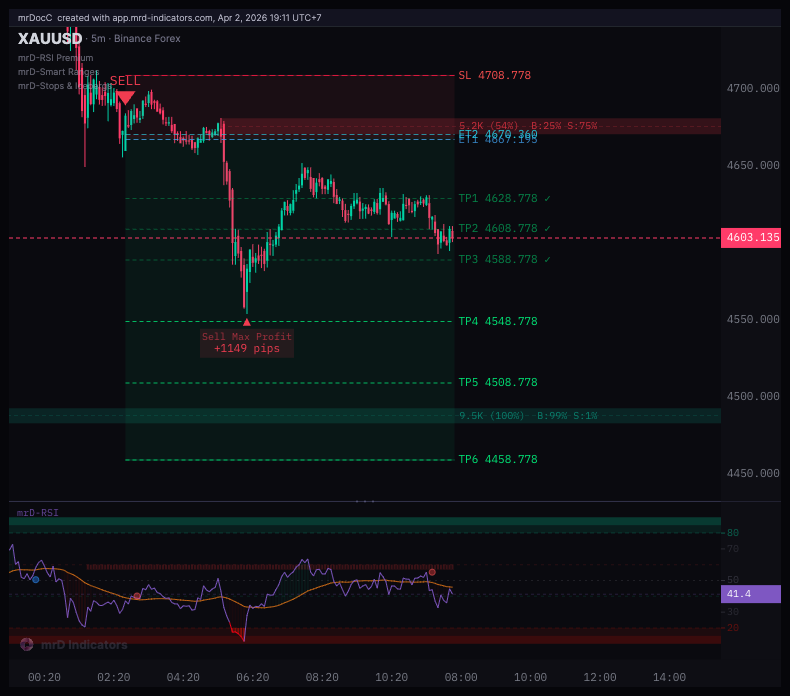Click the Sell Max Profit +1149 pips box
The image size is (790, 696).
click(x=247, y=343)
